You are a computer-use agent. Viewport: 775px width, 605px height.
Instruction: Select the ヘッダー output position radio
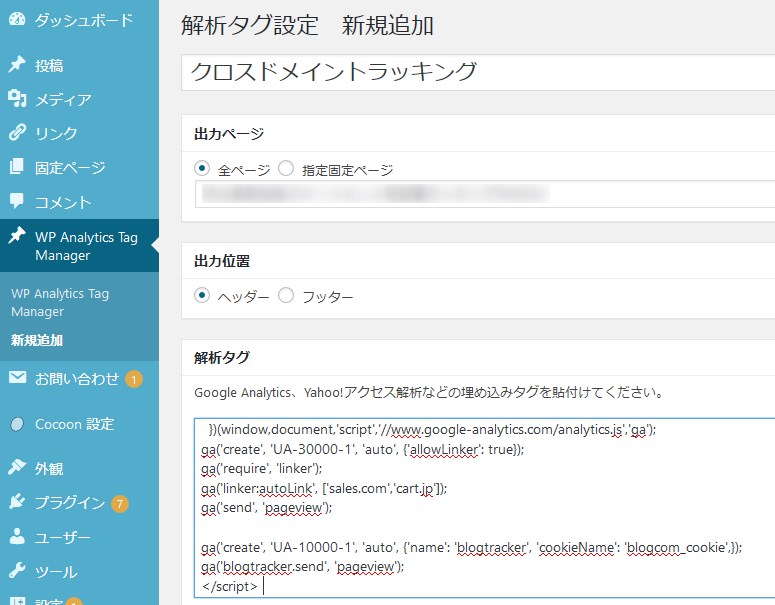pos(202,296)
